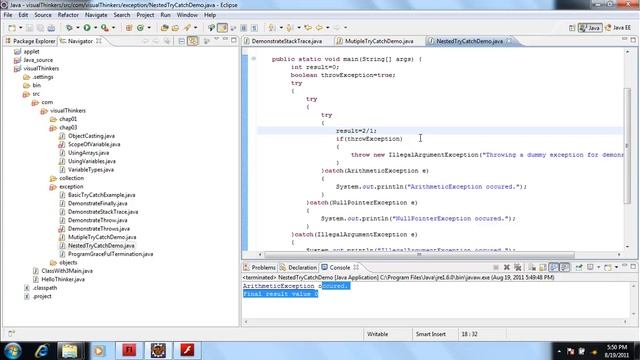The height and width of the screenshot is (360, 640).
Task: Open the Debug dropdown arrow
Action: coord(78,28)
